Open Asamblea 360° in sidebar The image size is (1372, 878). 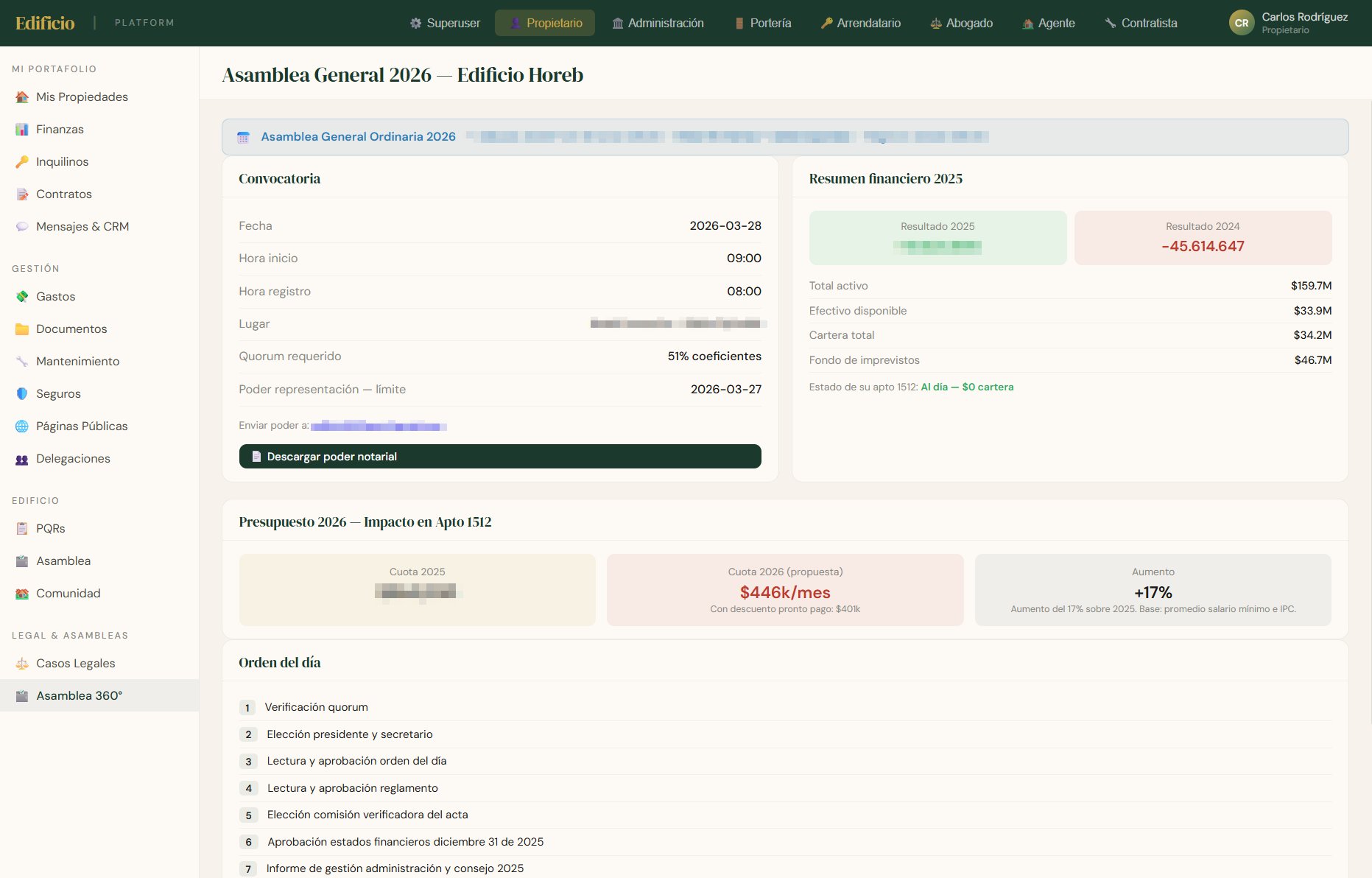[x=99, y=695]
